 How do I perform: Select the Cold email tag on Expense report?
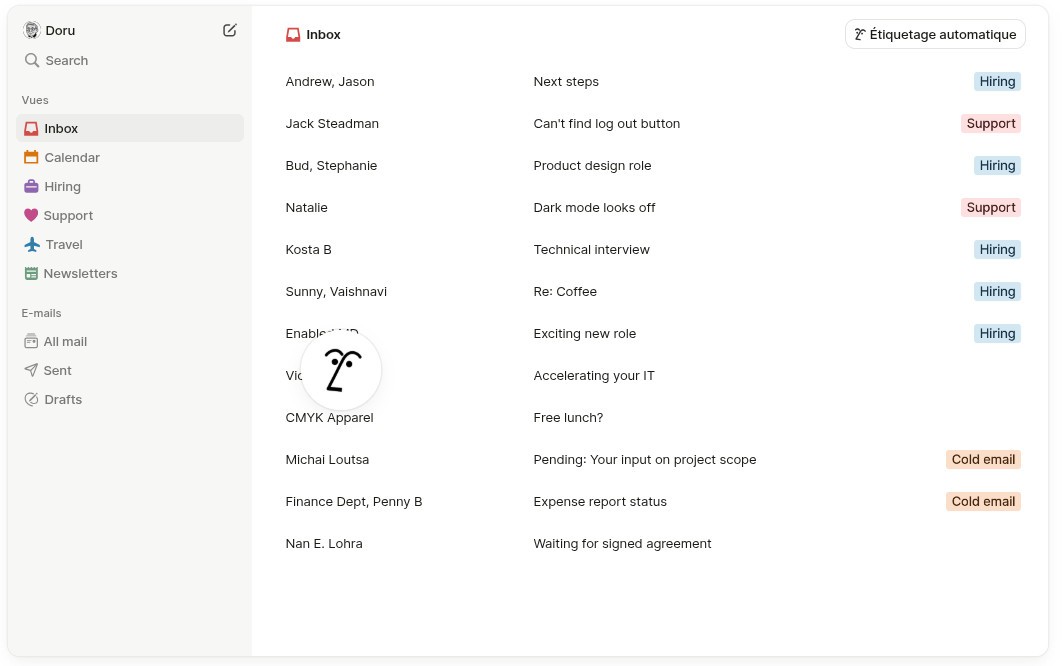[983, 501]
